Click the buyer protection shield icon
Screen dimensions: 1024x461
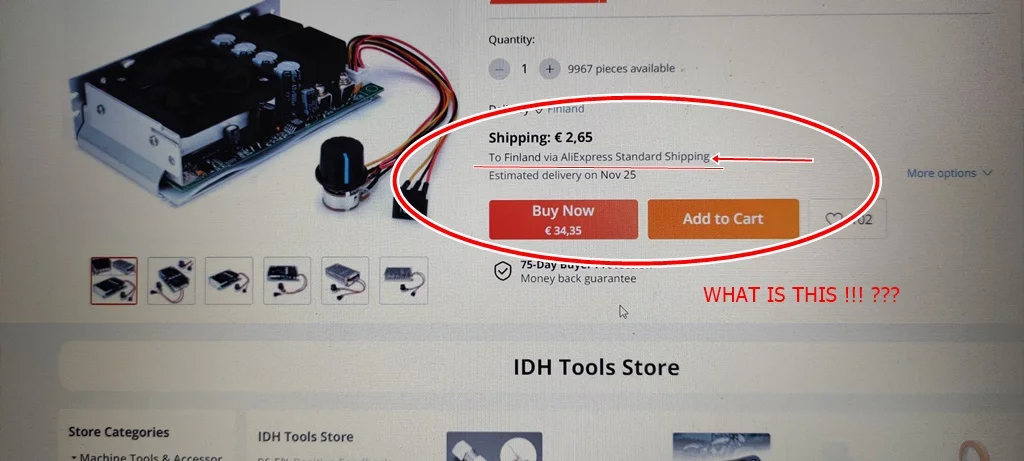click(x=502, y=272)
